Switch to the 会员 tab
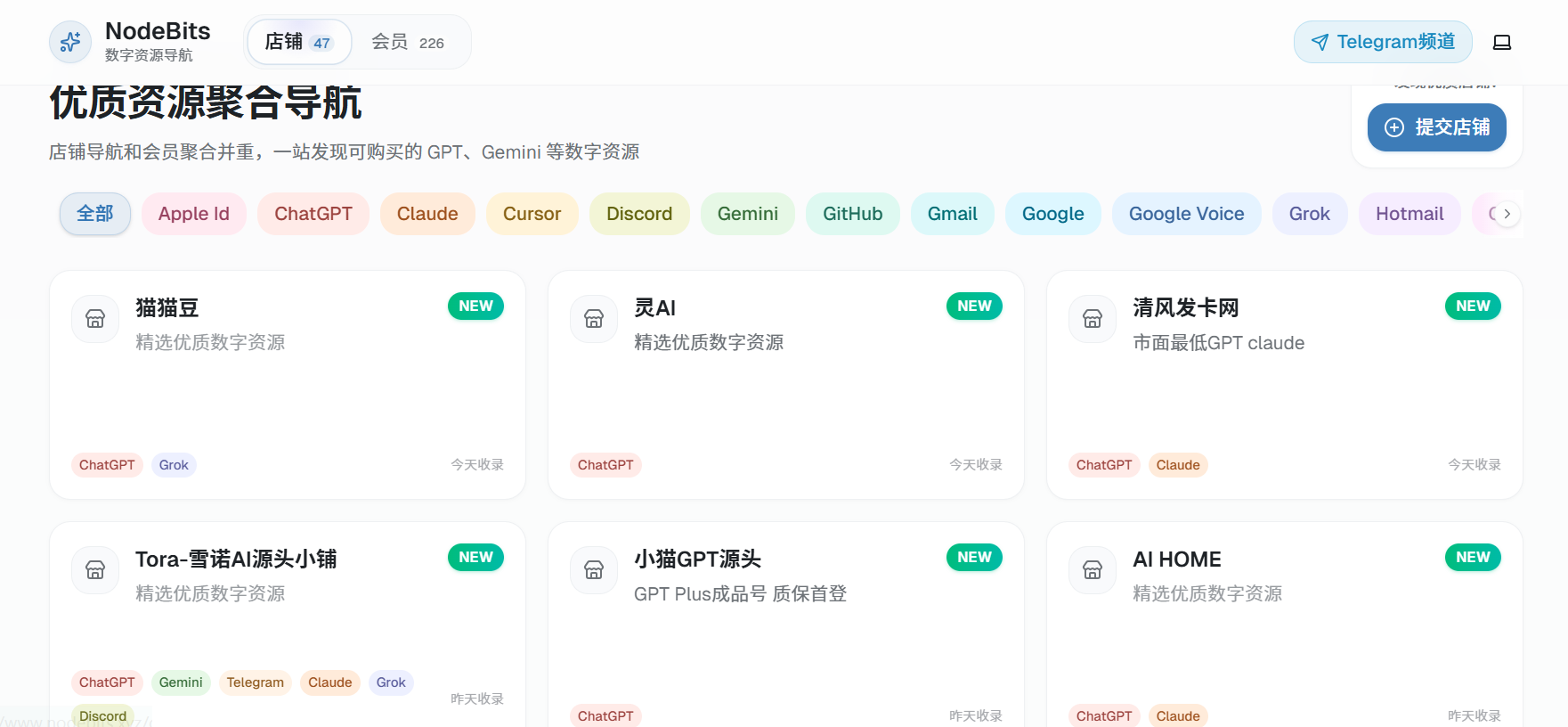Viewport: 1568px width, 727px height. (x=408, y=42)
